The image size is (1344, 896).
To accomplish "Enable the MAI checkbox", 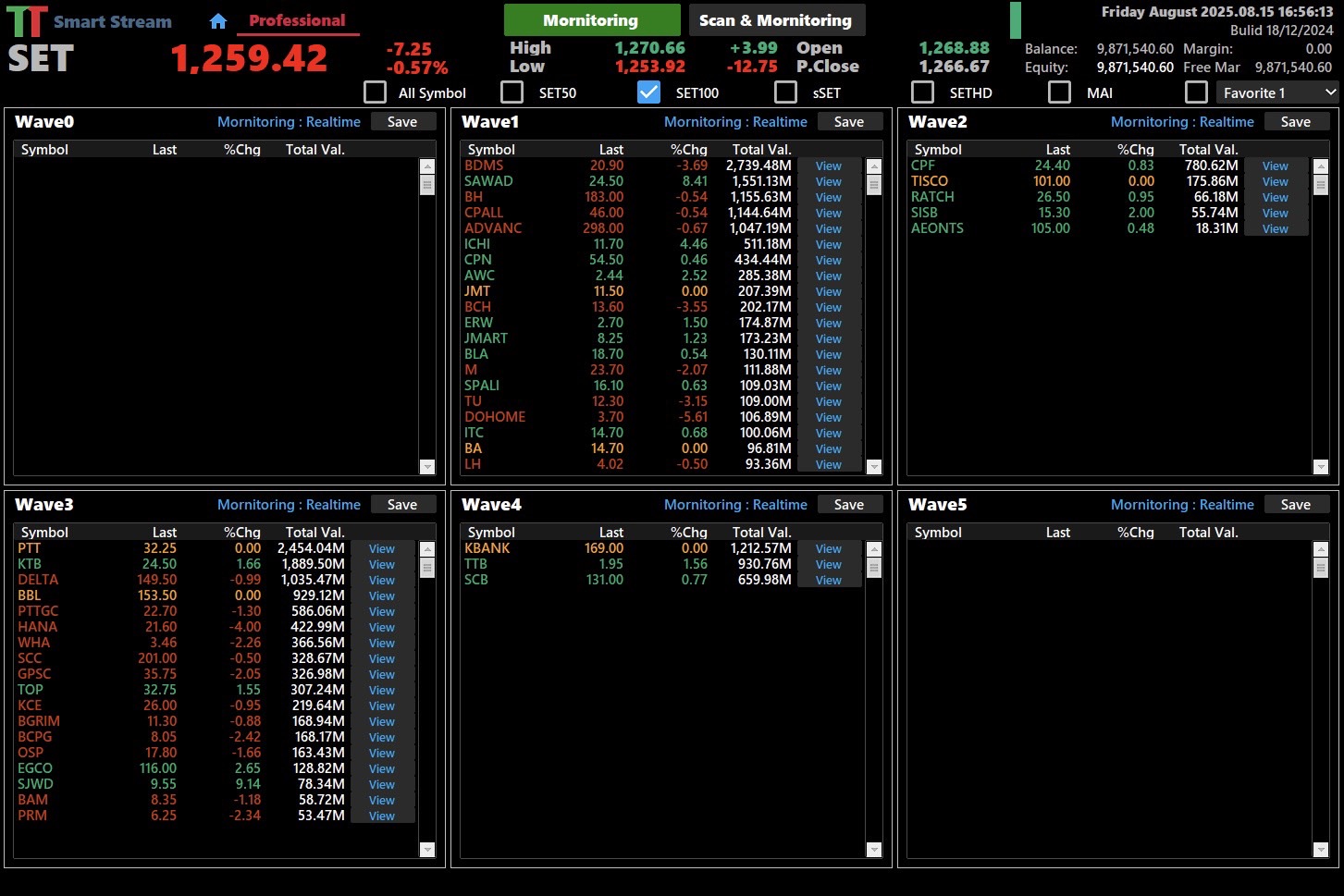I will pyautogui.click(x=1059, y=92).
